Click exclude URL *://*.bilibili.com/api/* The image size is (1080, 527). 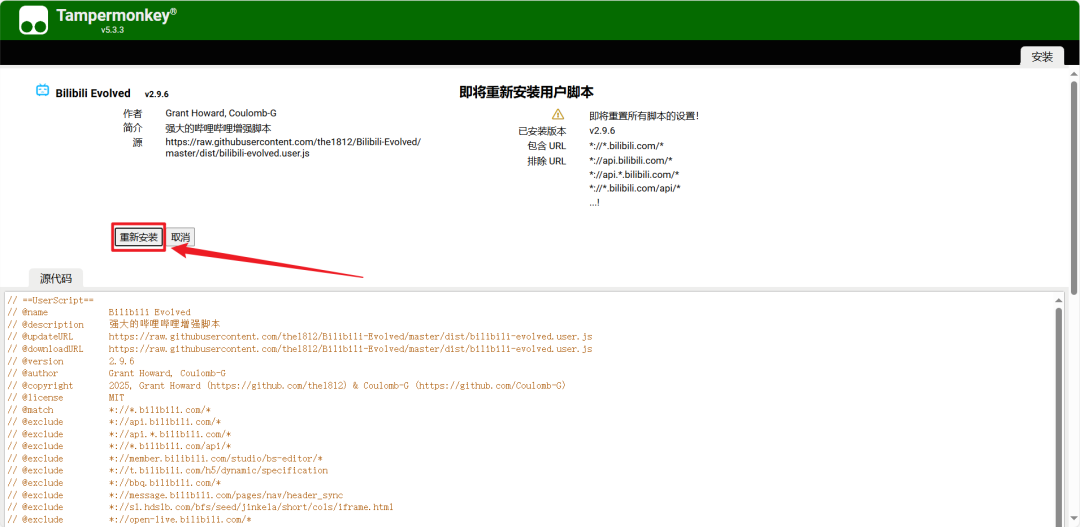click(635, 188)
